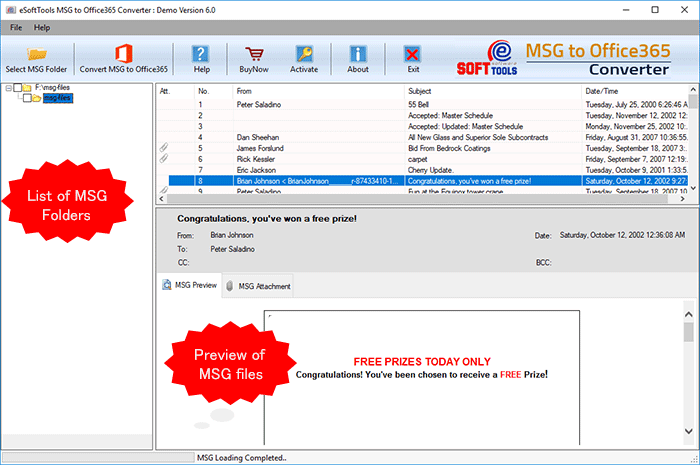700x465 pixels.
Task: Click the preview pane scroll down arrow
Action: (x=688, y=431)
